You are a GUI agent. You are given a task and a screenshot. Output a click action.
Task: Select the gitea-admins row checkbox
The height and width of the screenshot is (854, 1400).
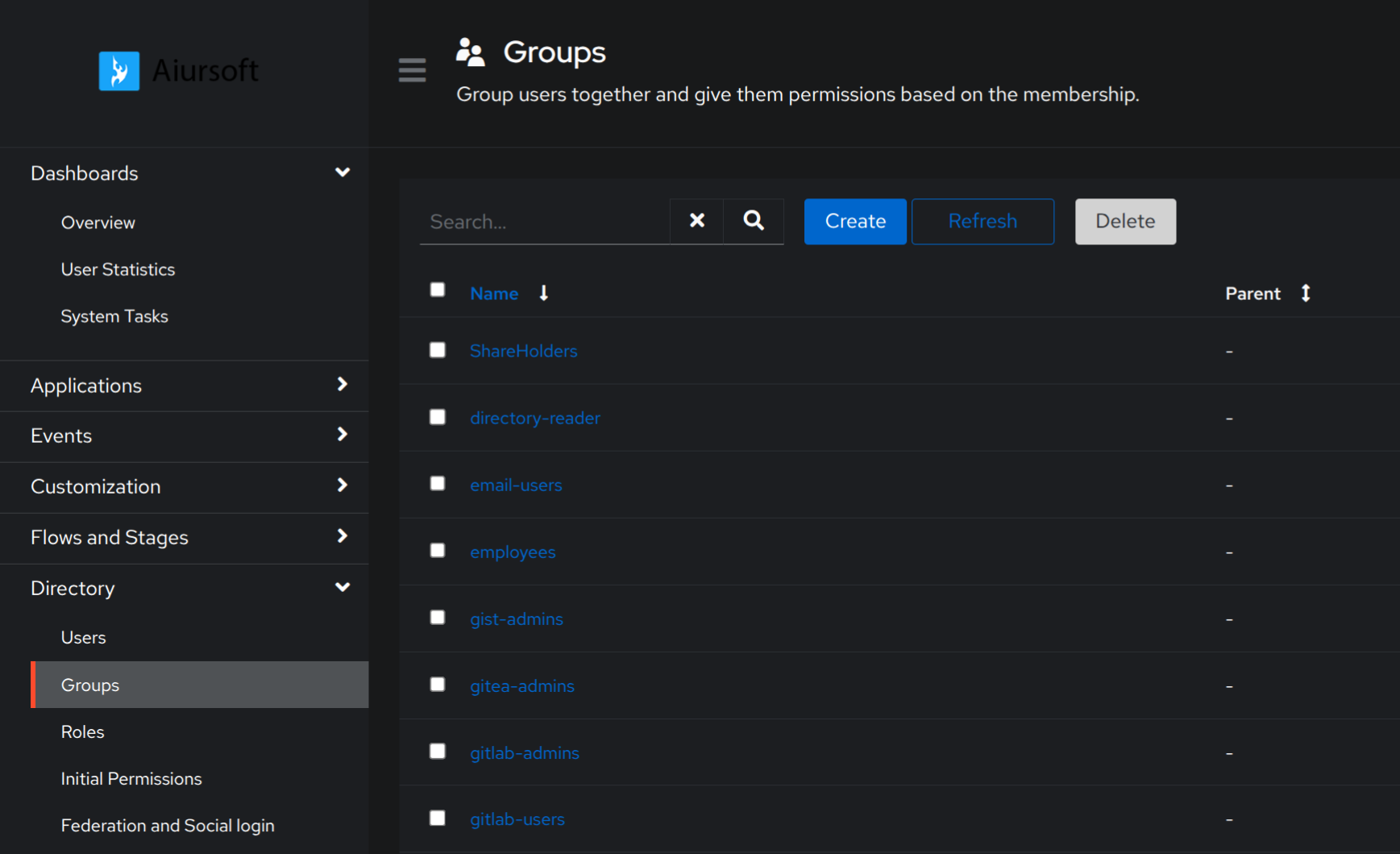[x=438, y=685]
